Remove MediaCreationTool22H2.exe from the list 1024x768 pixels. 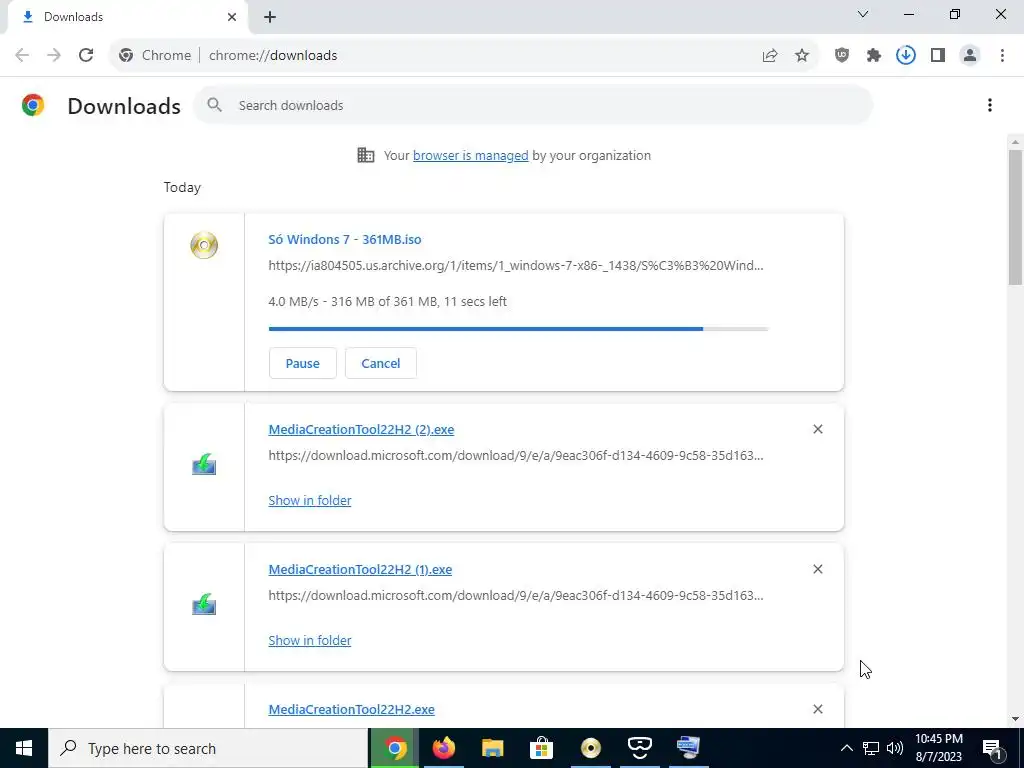(x=818, y=709)
